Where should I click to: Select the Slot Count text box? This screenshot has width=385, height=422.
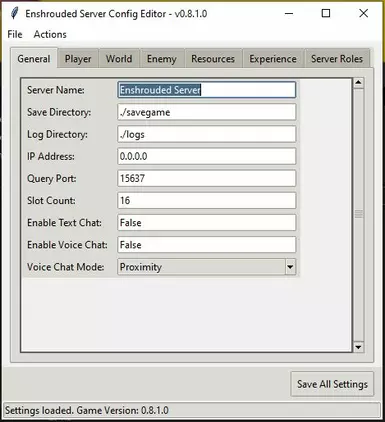pyautogui.click(x=207, y=200)
